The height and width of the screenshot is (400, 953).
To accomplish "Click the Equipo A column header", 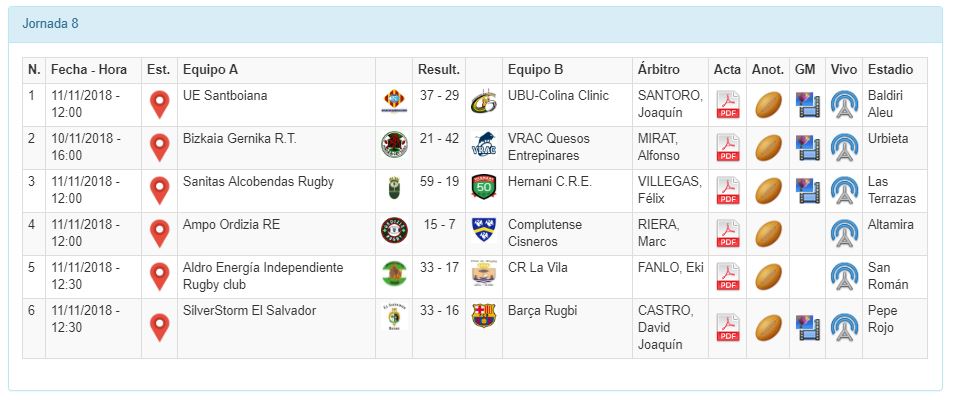I will tap(211, 70).
